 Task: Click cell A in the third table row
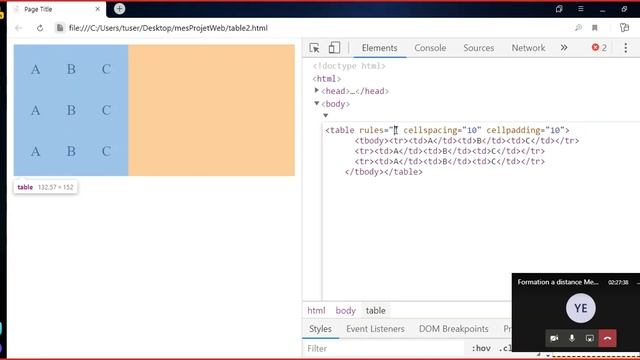coord(36,151)
